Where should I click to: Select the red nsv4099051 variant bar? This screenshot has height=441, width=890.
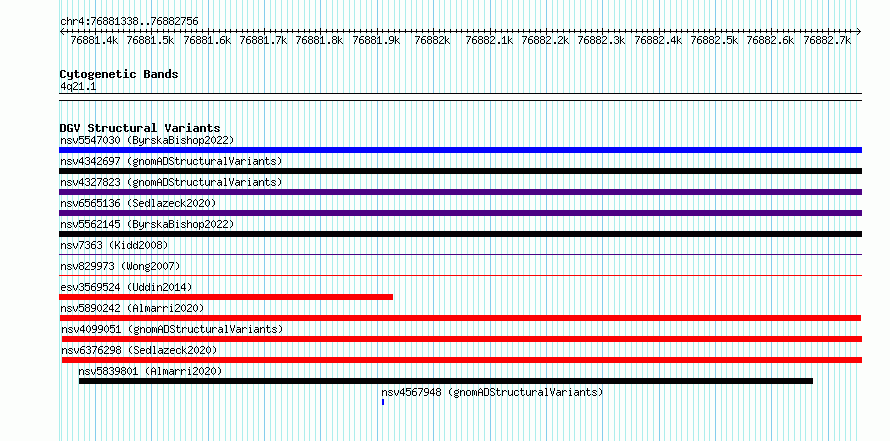pyautogui.click(x=462, y=339)
